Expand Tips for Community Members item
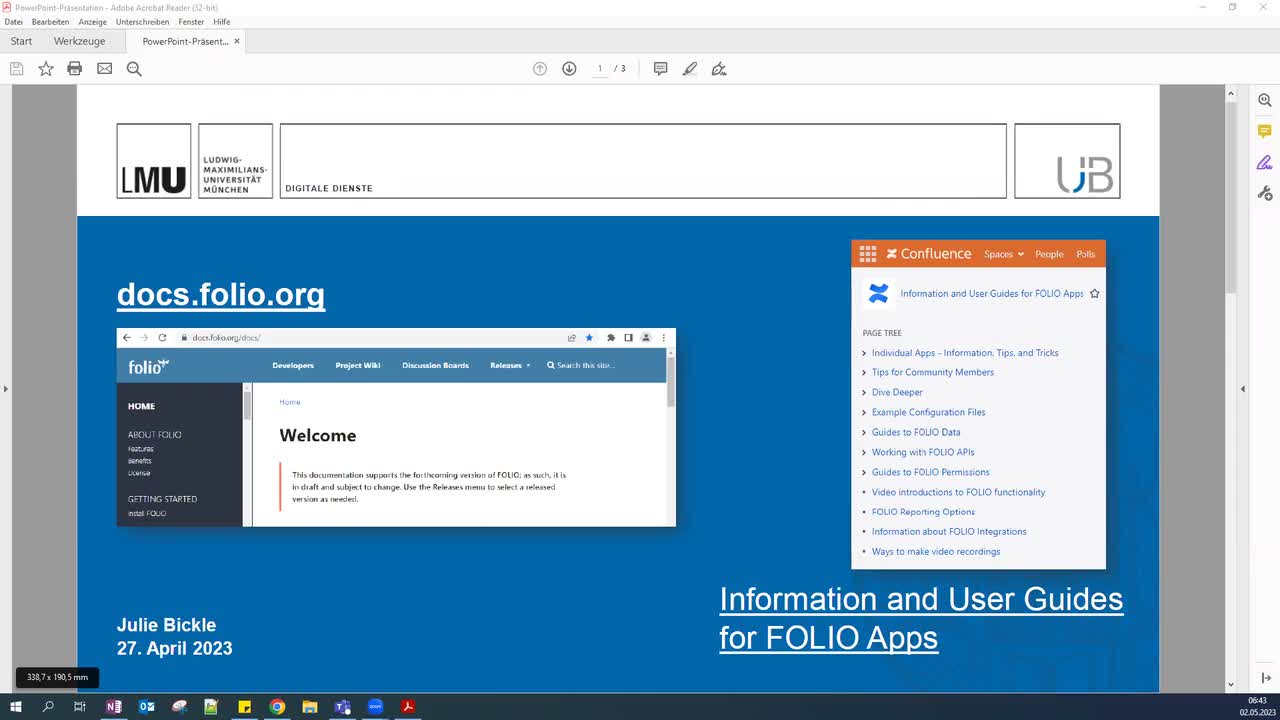This screenshot has height=720, width=1280. coord(864,372)
